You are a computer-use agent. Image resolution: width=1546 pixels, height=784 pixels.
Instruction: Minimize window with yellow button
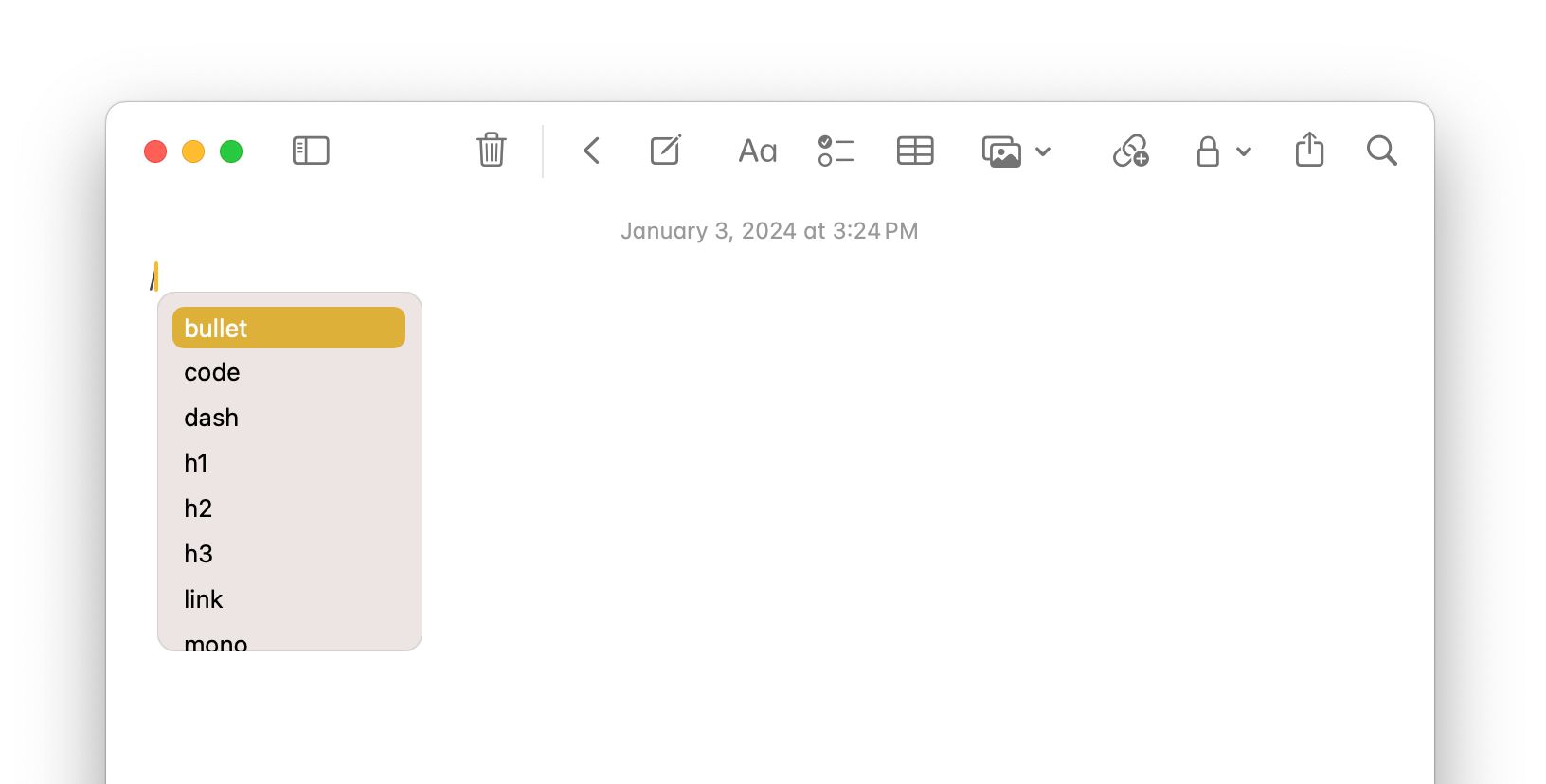193,151
